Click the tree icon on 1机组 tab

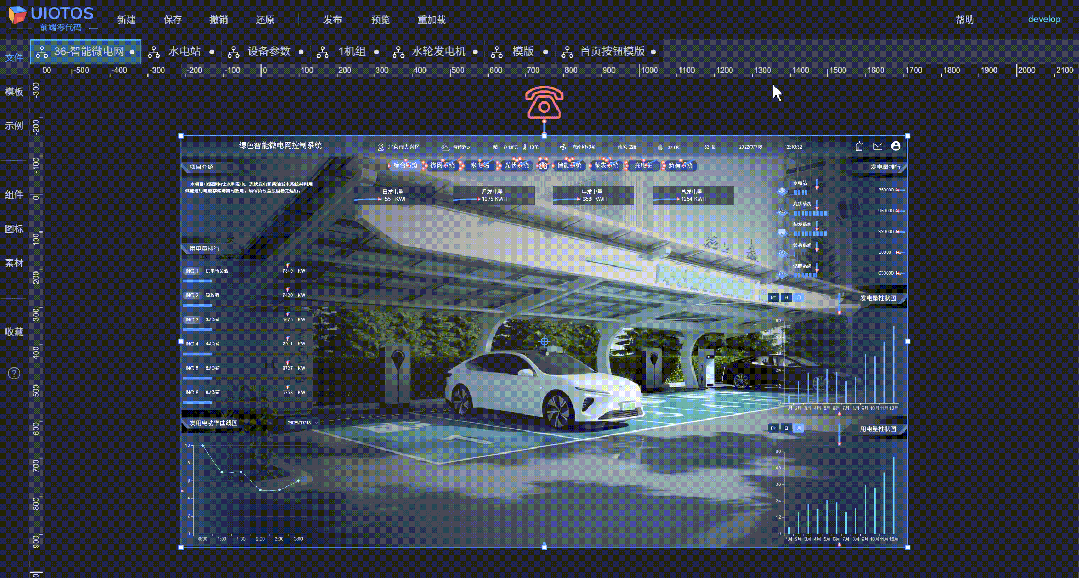point(323,52)
